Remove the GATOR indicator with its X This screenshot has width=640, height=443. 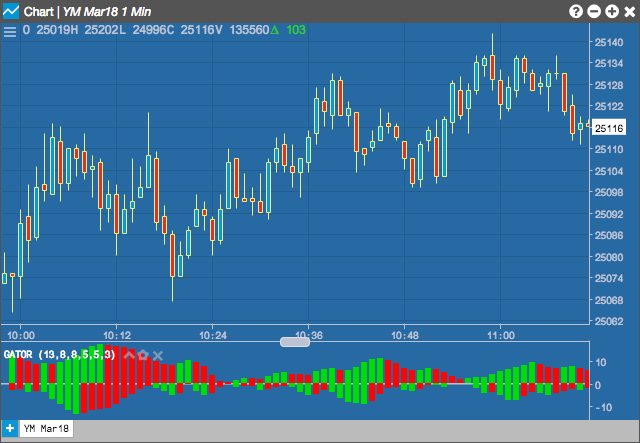pyautogui.click(x=158, y=356)
